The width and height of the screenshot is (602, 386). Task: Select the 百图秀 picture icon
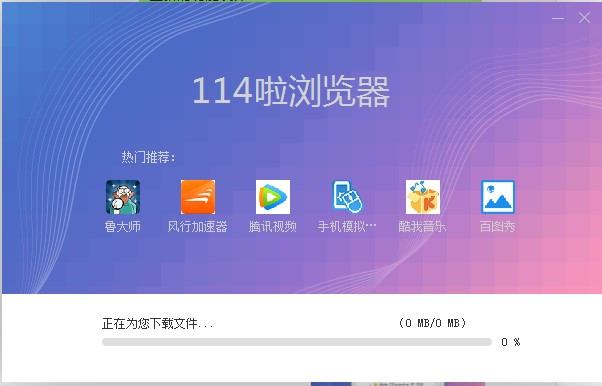(x=498, y=197)
